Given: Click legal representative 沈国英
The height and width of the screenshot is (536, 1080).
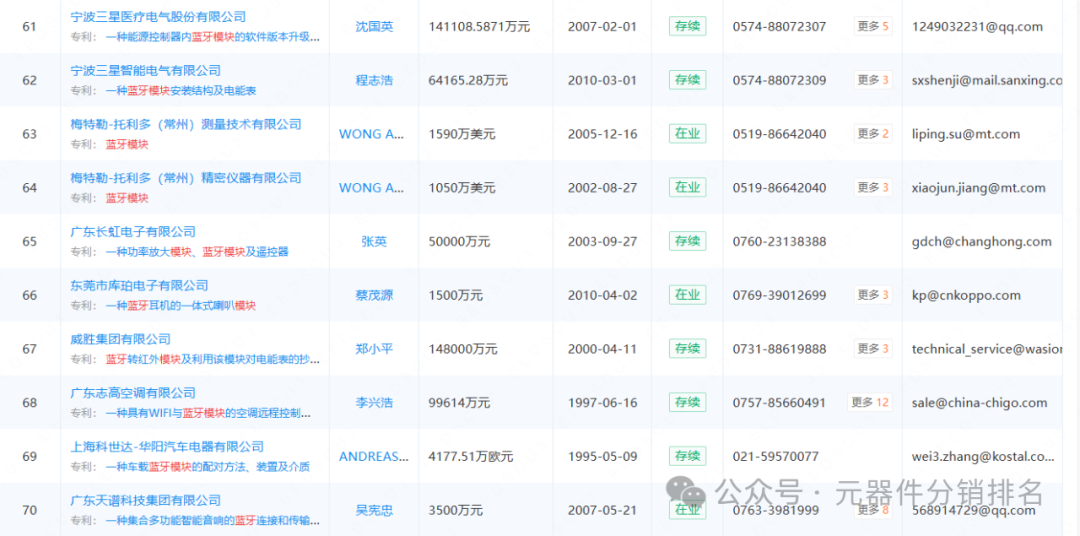Looking at the screenshot, I should [x=374, y=27].
